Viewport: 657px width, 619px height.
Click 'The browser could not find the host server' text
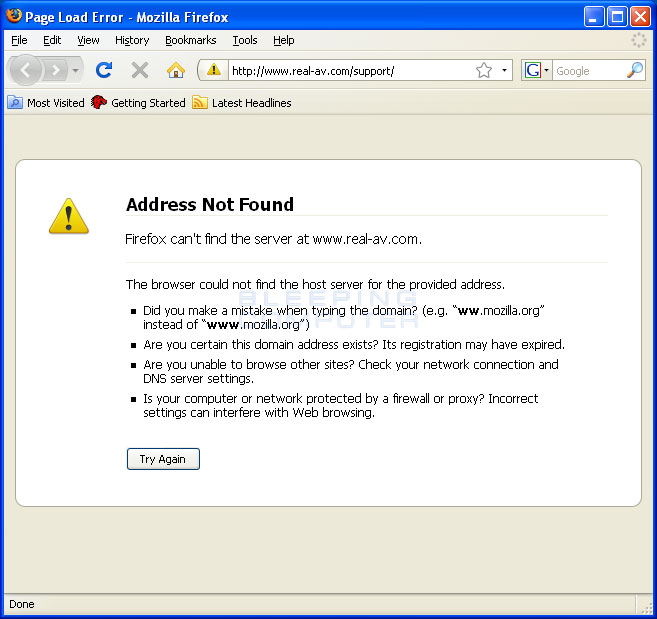315,285
